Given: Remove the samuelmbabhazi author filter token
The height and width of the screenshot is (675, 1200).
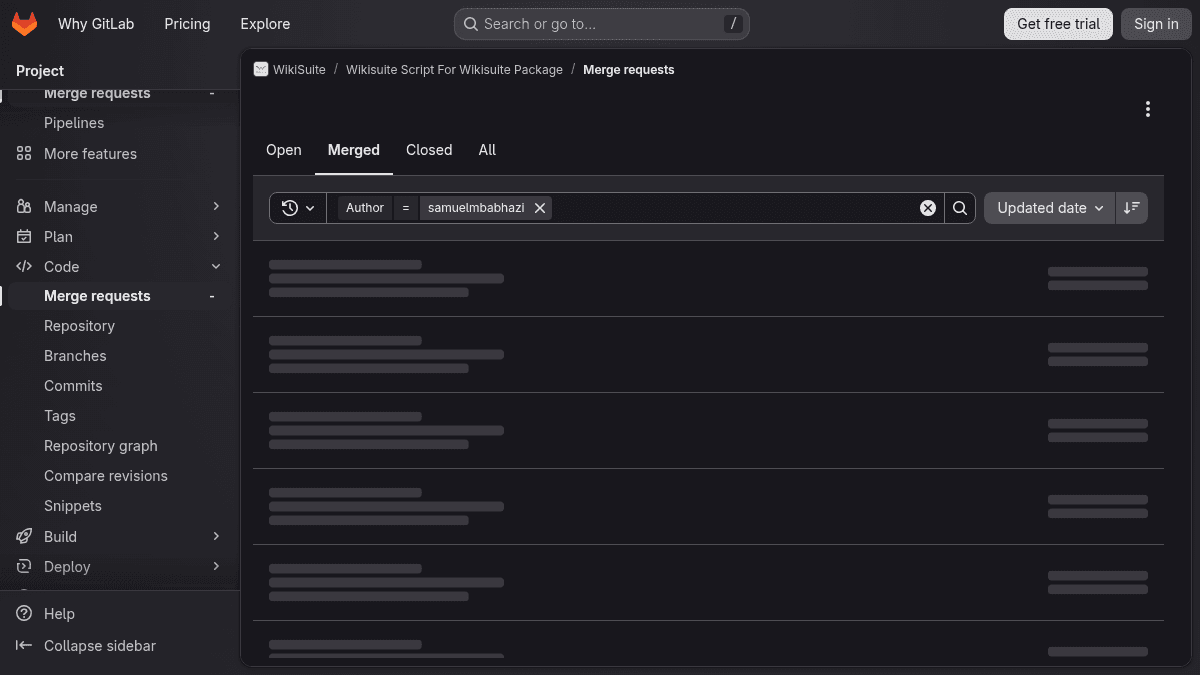Looking at the screenshot, I should tap(540, 208).
